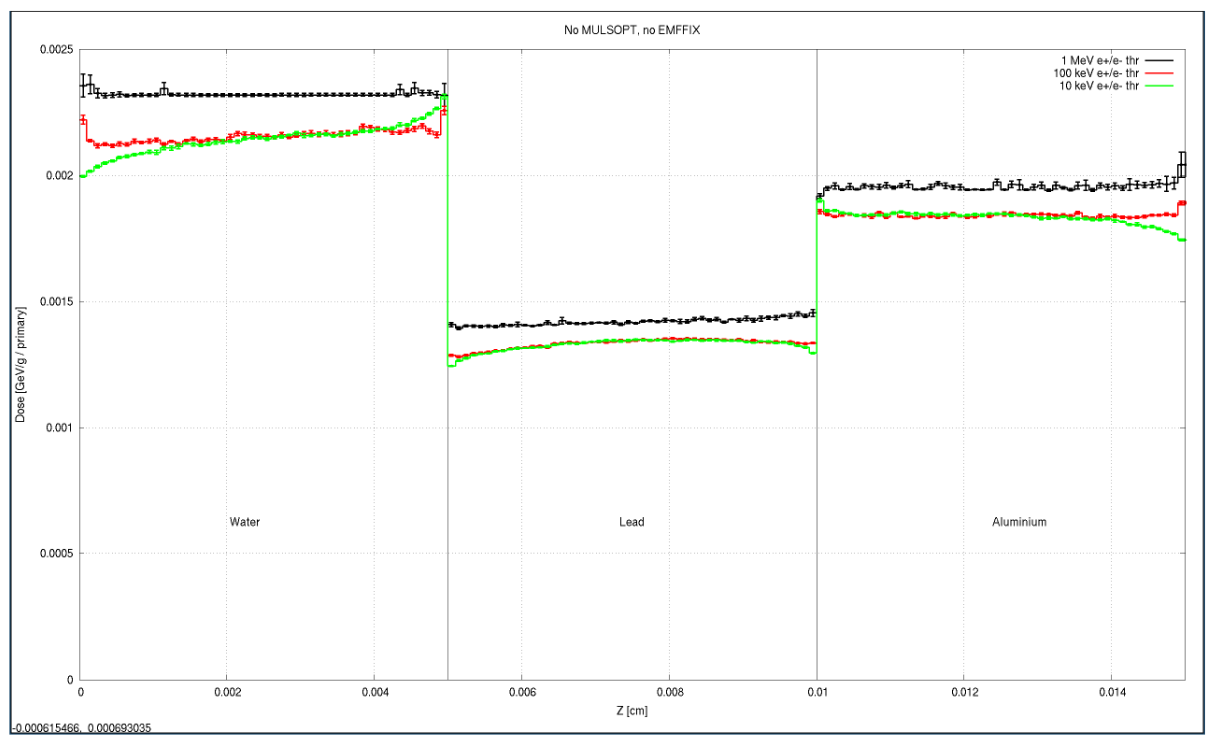Click the plot title 'No MULSOPT, no EMFFIX'
Image resolution: width=1209 pixels, height=737 pixels.
(632, 31)
